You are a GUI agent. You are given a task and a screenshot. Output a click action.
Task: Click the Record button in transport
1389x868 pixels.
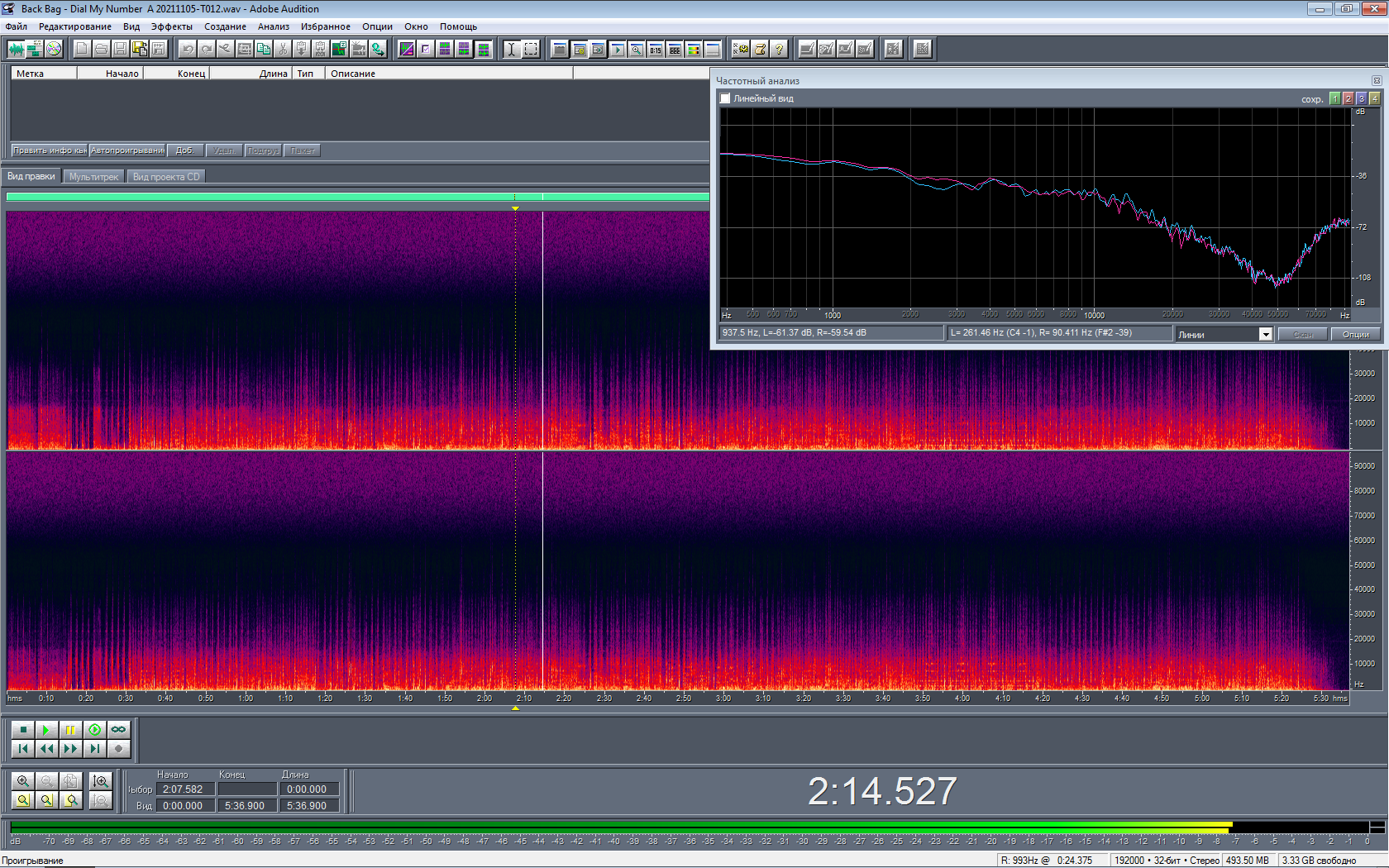(119, 749)
